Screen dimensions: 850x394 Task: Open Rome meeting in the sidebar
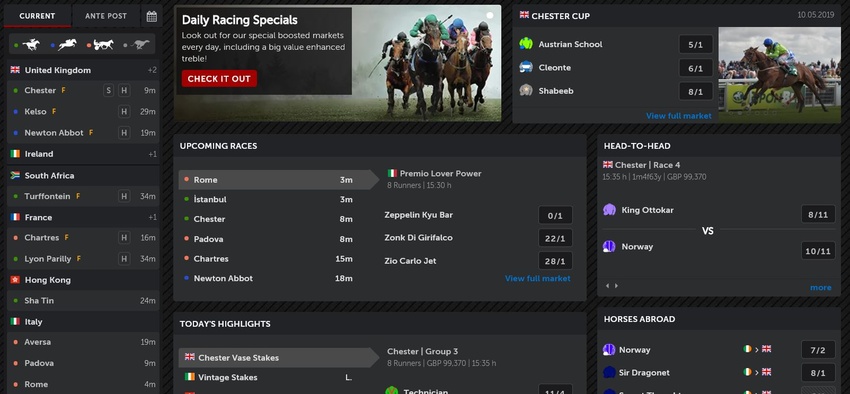[84, 384]
